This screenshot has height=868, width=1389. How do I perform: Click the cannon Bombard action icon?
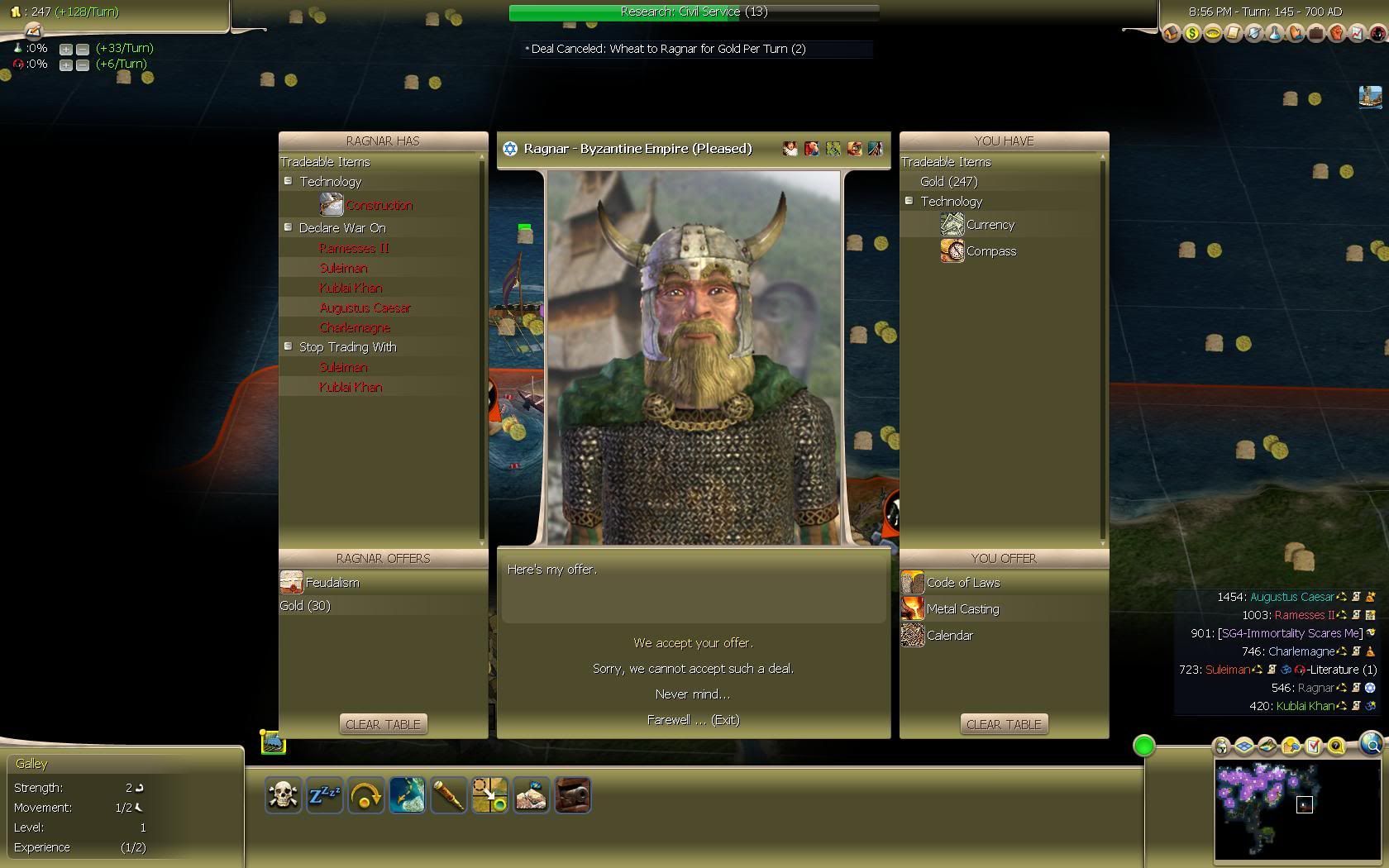pyautogui.click(x=572, y=795)
